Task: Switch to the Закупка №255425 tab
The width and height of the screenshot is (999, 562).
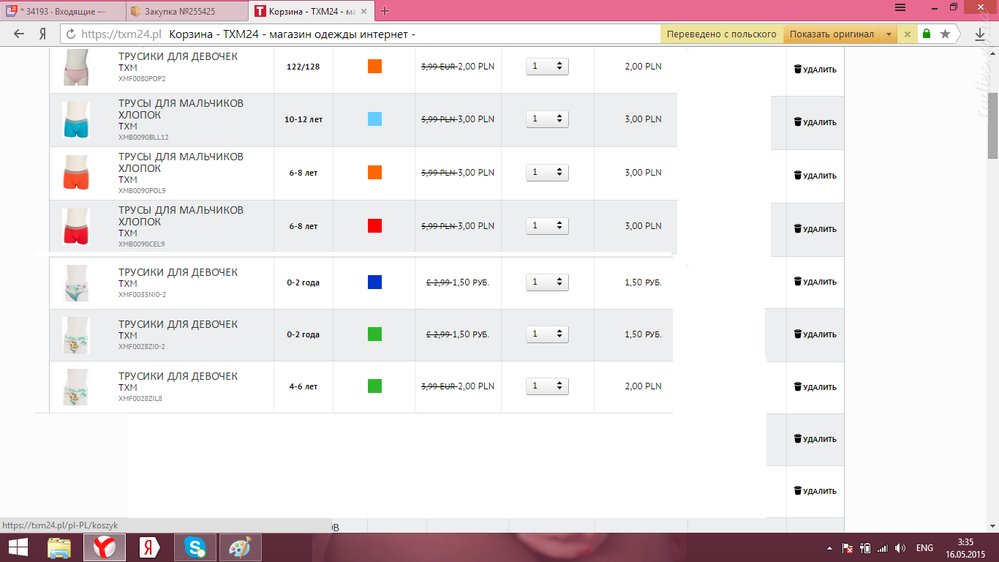Action: click(187, 11)
